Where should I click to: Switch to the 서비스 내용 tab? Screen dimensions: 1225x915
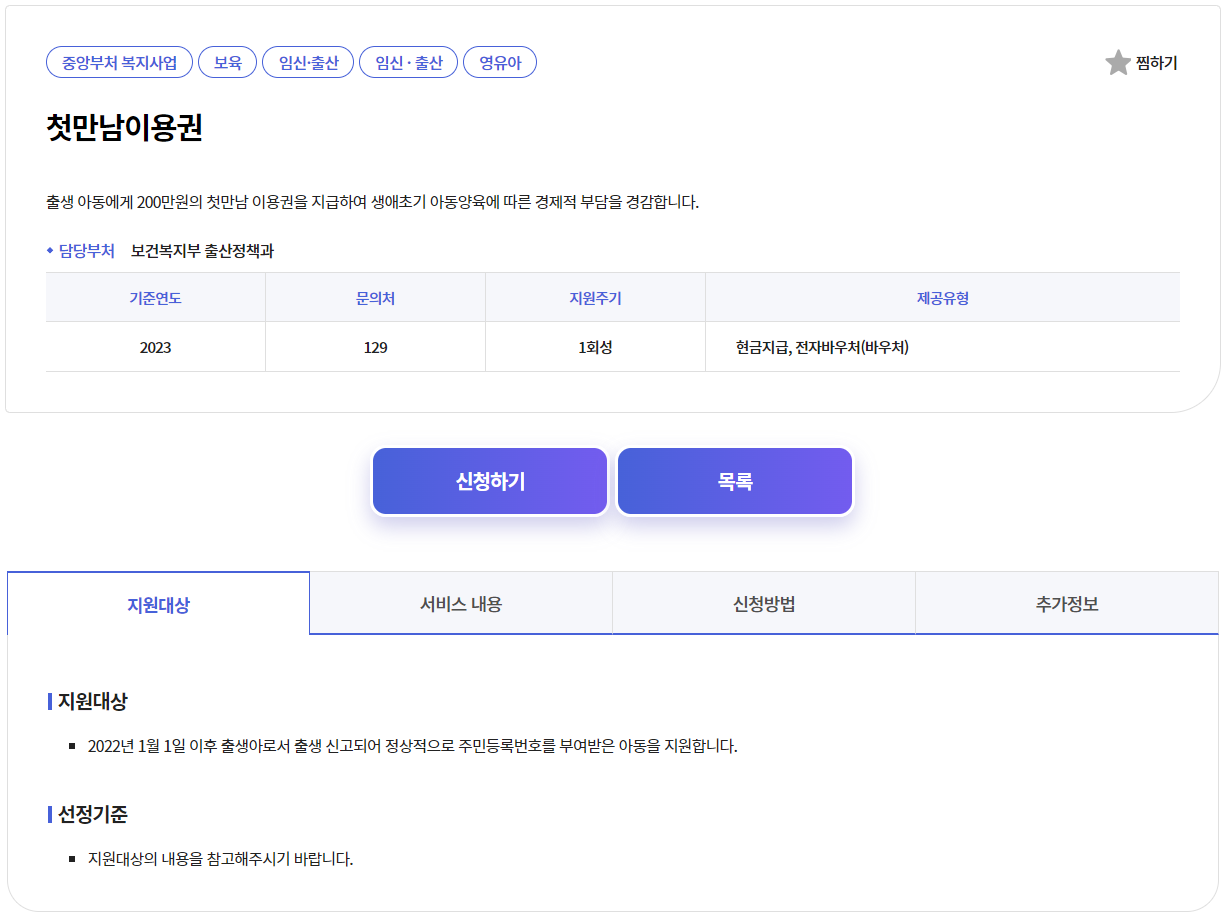click(462, 602)
